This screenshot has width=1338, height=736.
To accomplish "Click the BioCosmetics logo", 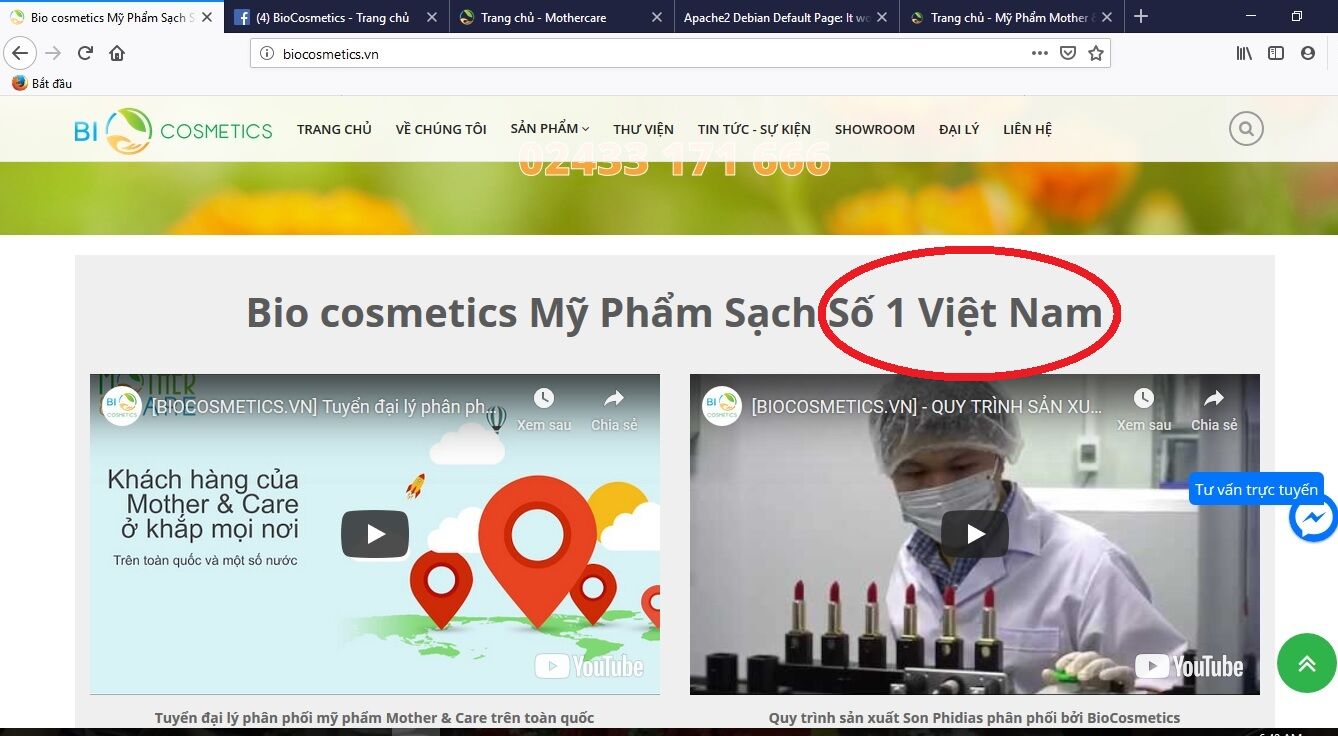I will (173, 131).
